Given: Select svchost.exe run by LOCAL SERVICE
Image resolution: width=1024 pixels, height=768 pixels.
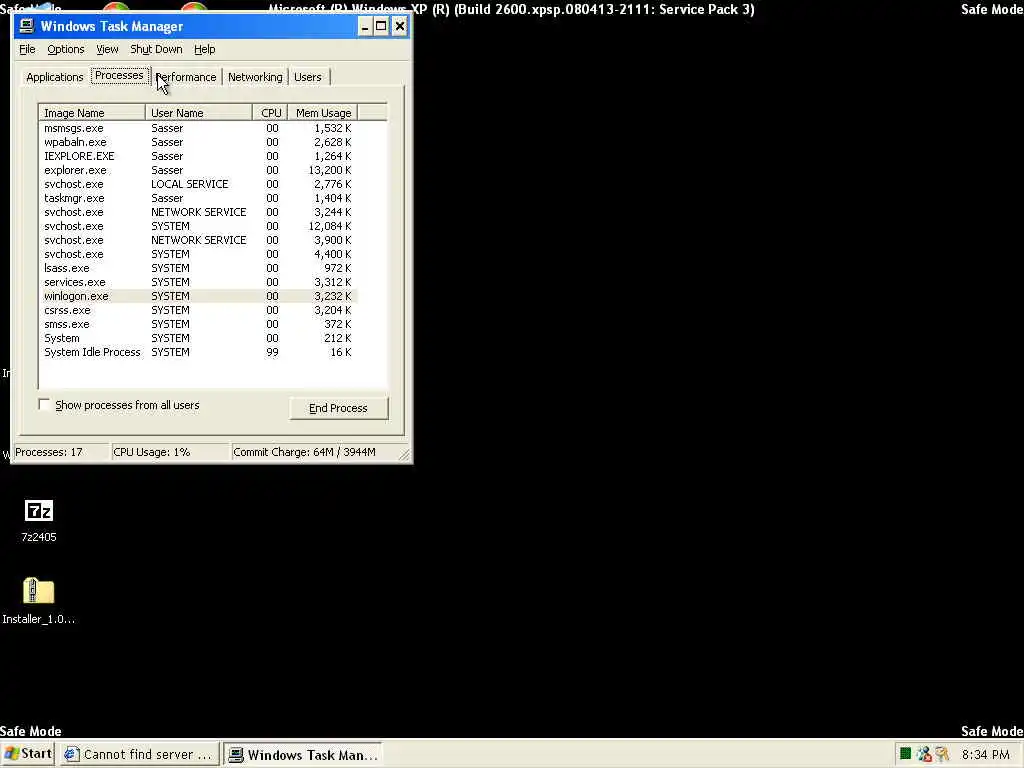Looking at the screenshot, I should coord(198,184).
